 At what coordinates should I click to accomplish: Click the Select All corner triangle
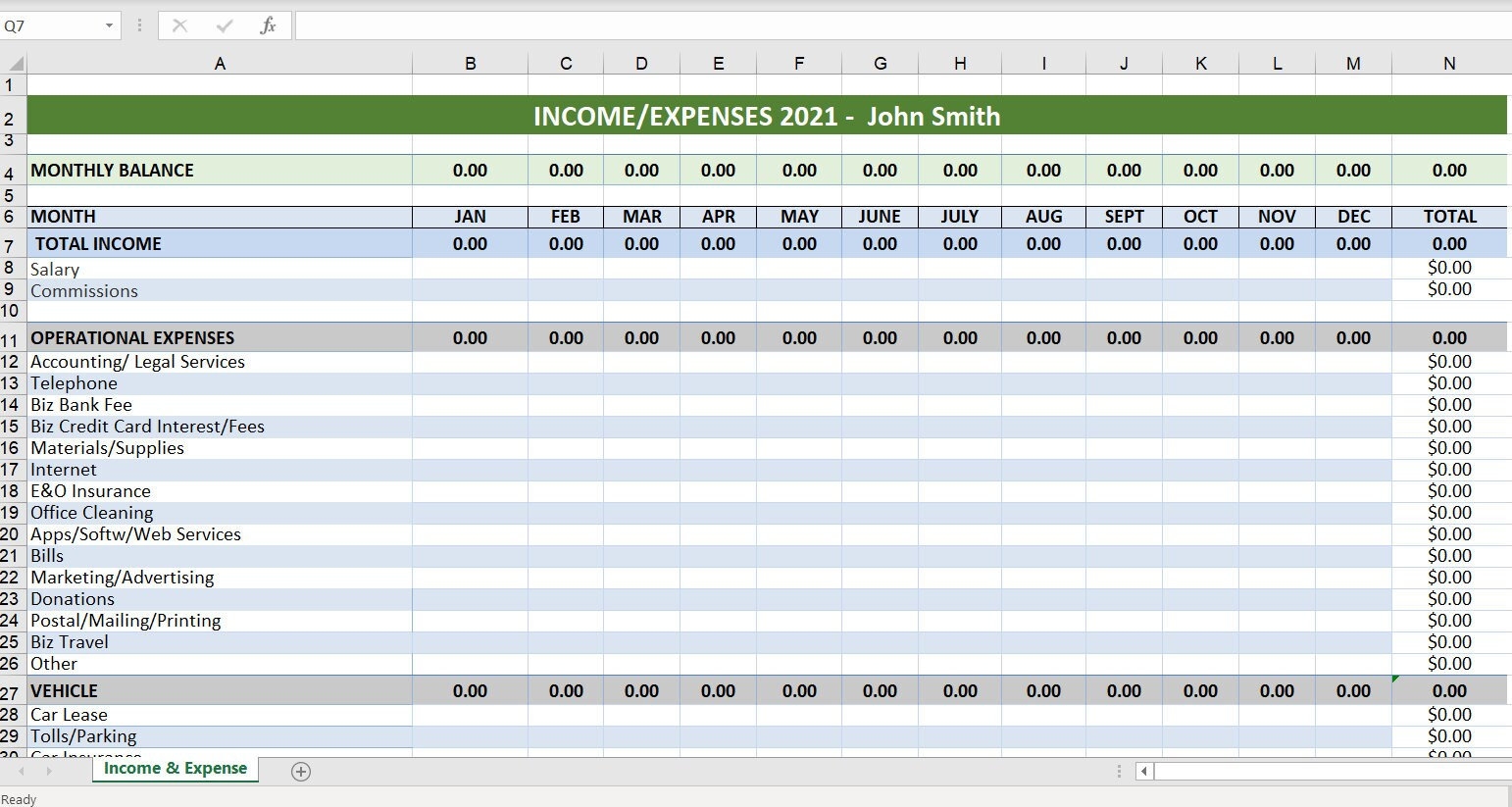pos(14,62)
